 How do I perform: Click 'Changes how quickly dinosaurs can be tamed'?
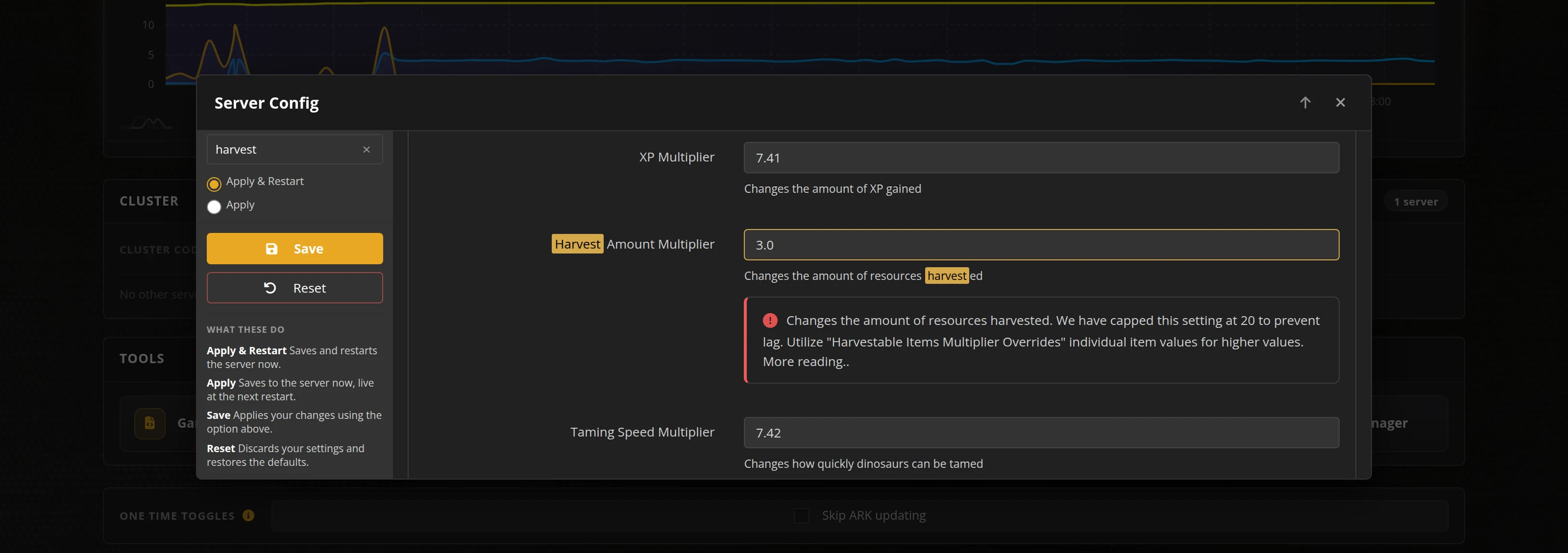(x=863, y=464)
